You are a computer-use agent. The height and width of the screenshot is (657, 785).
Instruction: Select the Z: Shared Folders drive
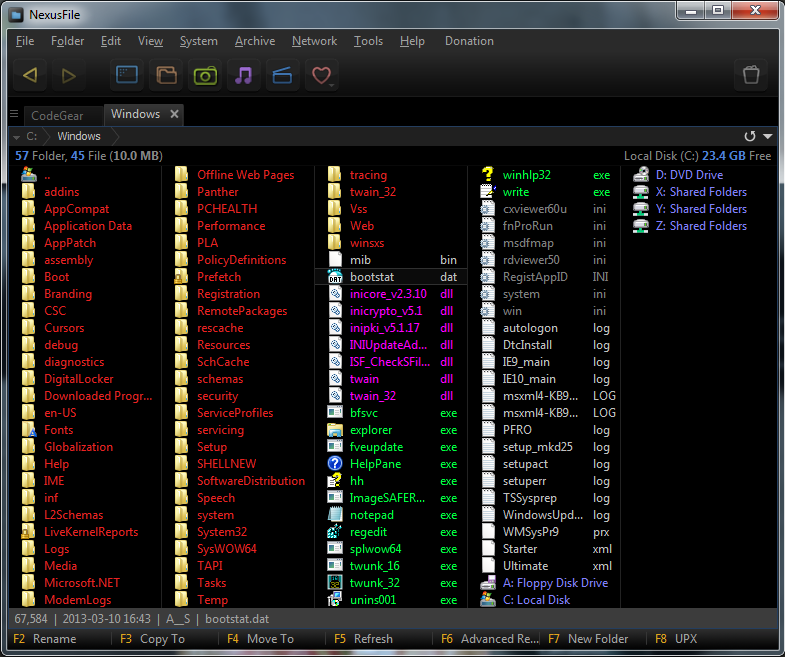[x=701, y=226]
